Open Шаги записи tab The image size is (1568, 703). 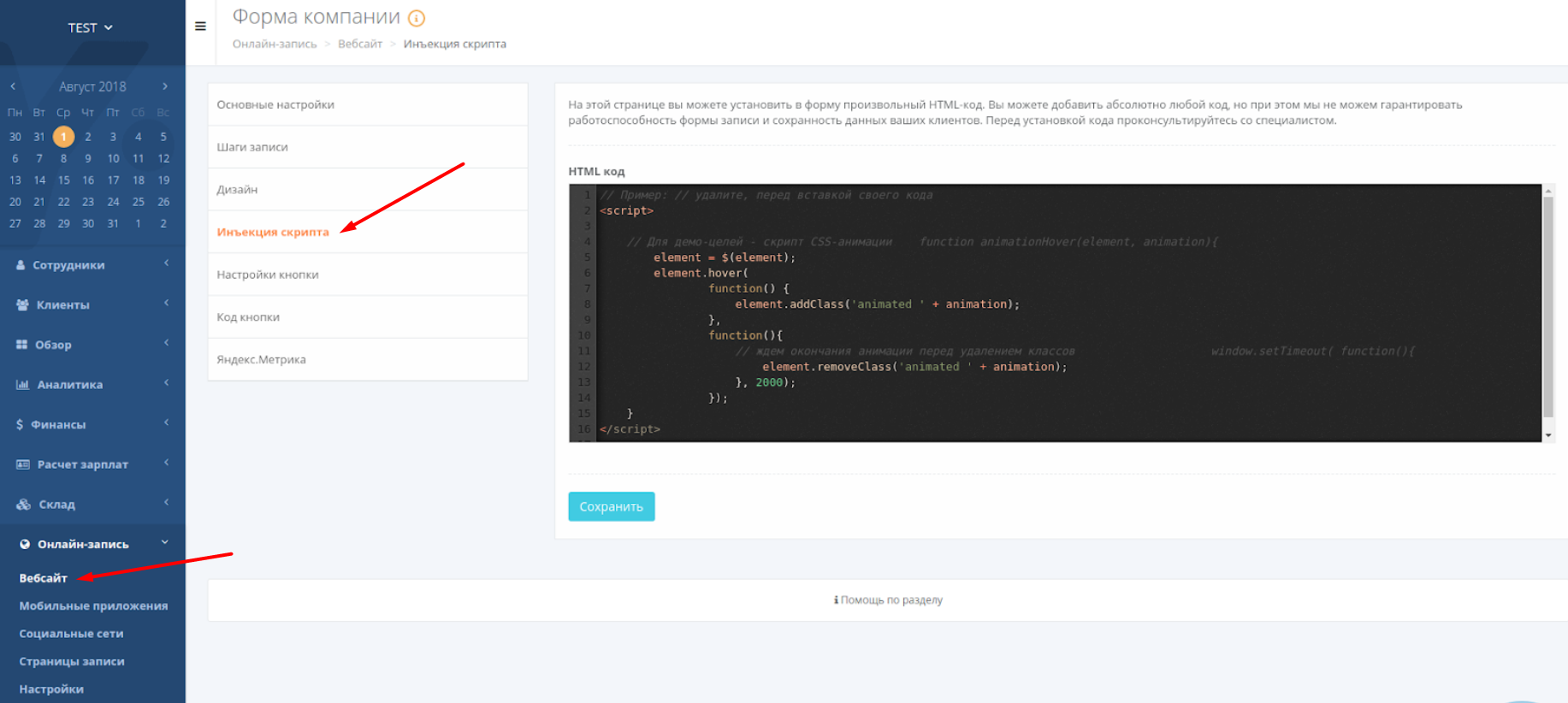point(368,147)
